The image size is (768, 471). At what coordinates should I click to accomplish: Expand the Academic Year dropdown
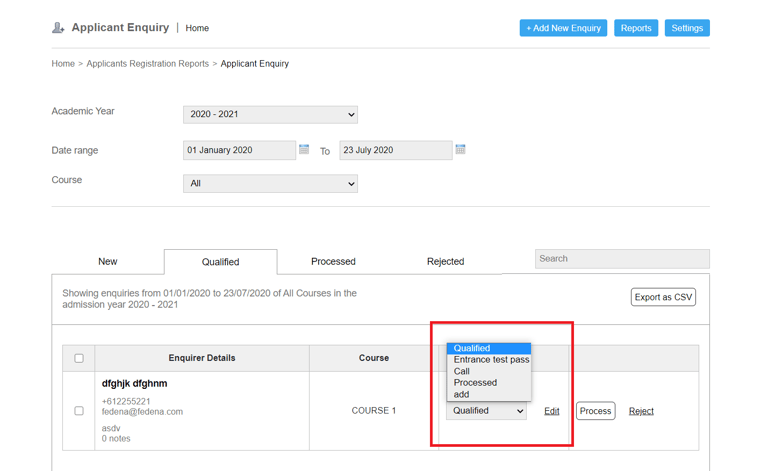point(270,115)
